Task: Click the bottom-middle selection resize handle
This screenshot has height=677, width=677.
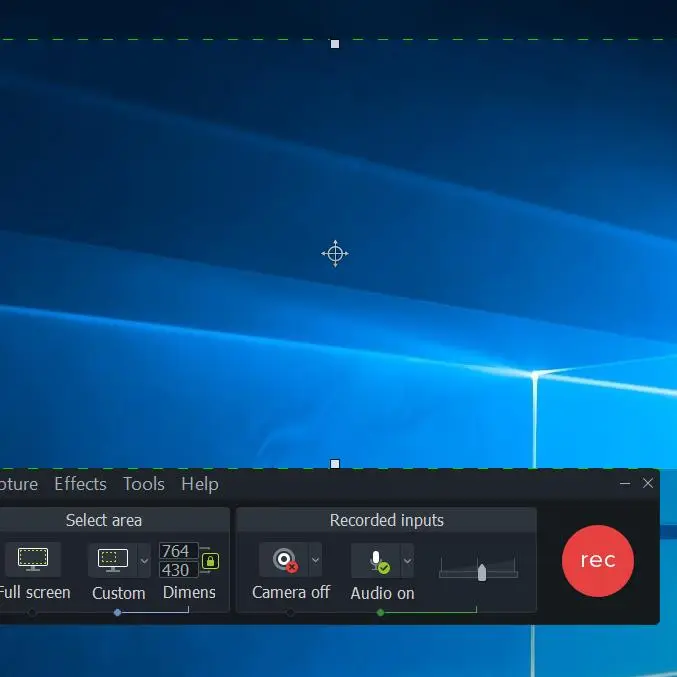Action: (335, 464)
